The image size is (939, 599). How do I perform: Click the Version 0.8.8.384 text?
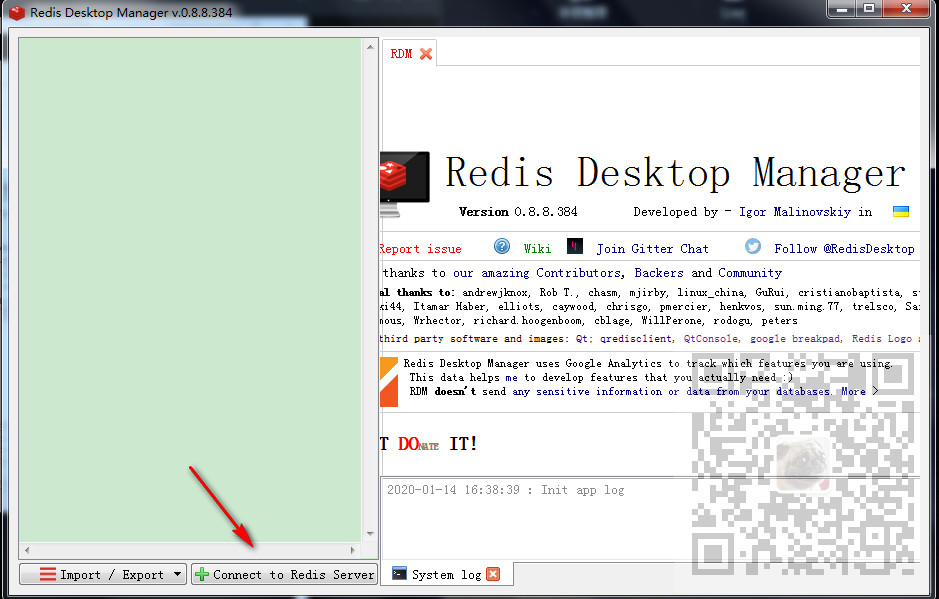click(518, 211)
